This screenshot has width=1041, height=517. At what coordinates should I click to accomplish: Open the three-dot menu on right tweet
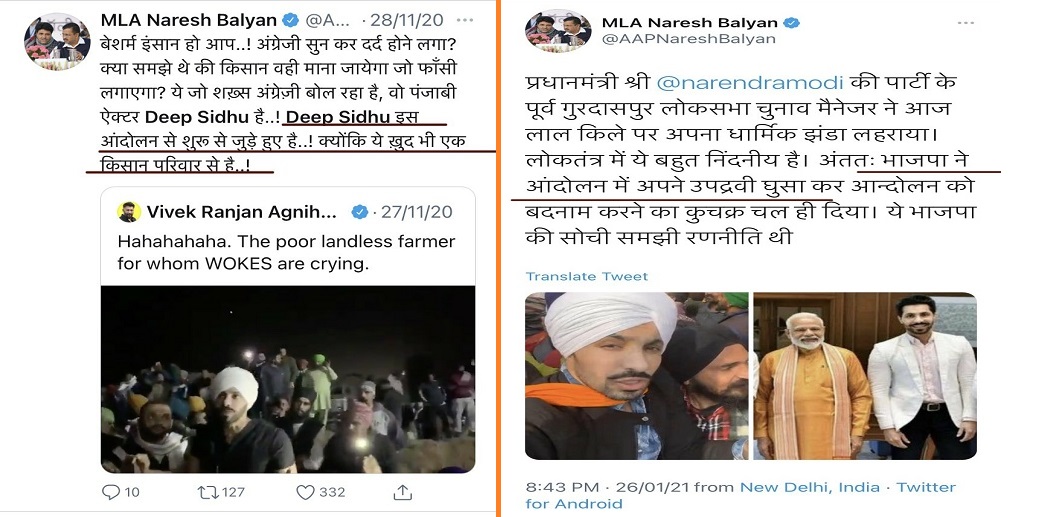[x=966, y=23]
